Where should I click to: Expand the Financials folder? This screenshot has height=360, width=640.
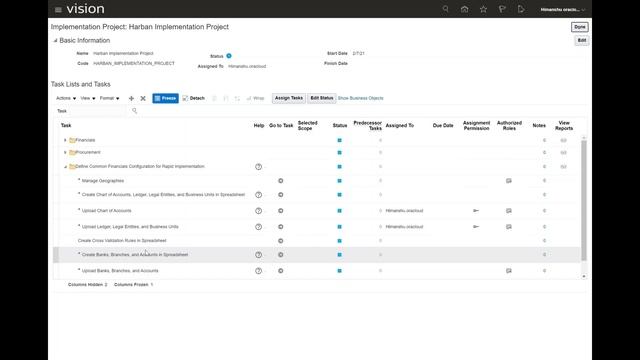tap(65, 140)
